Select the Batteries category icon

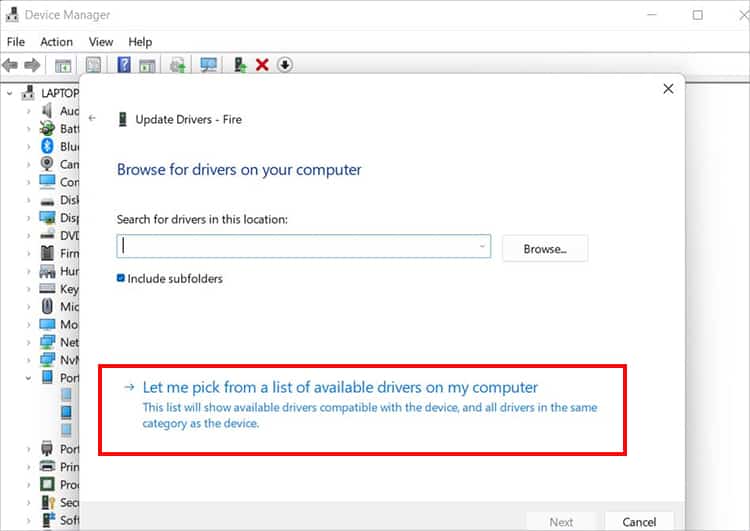47,128
